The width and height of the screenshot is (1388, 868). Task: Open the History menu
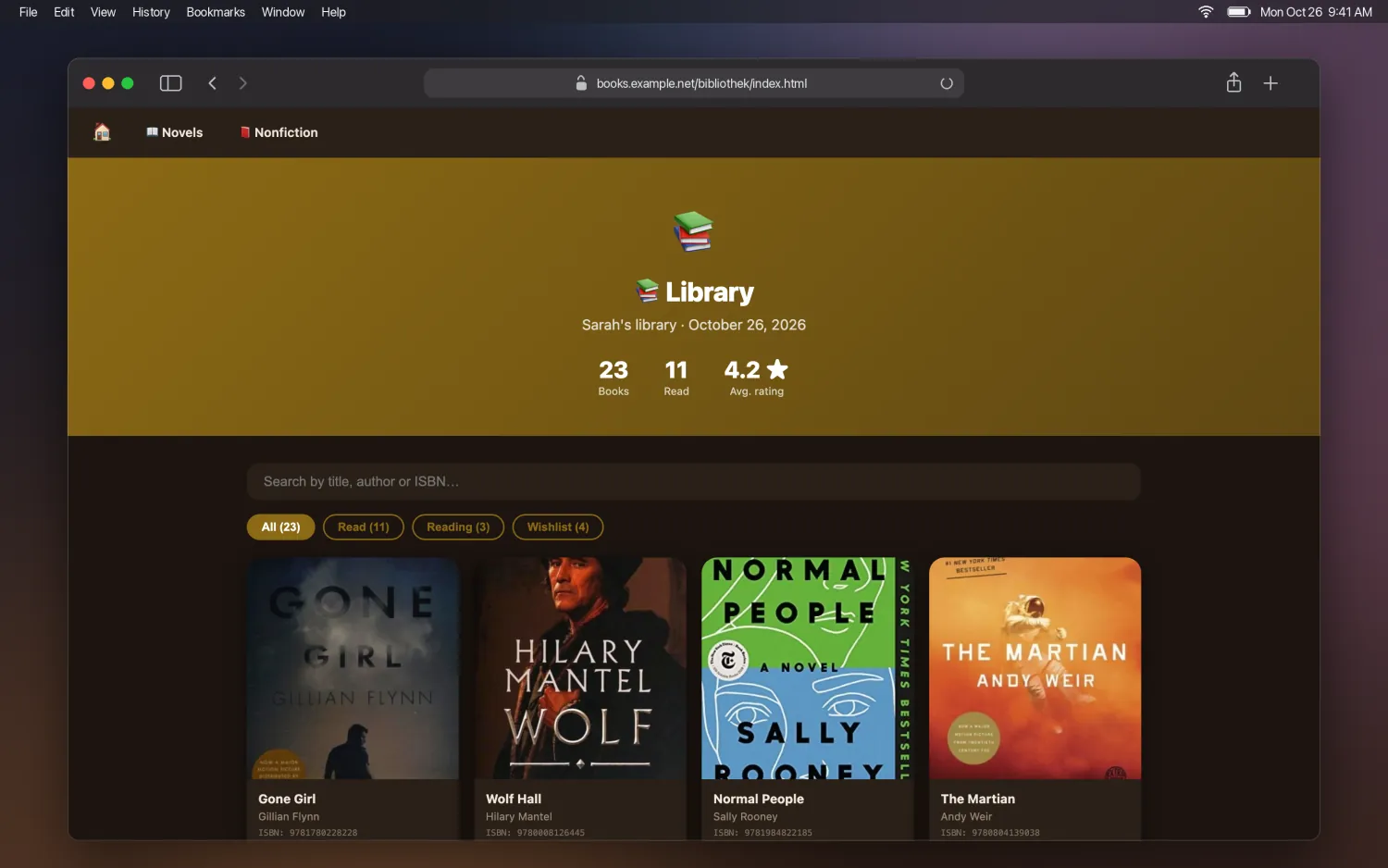coord(151,12)
